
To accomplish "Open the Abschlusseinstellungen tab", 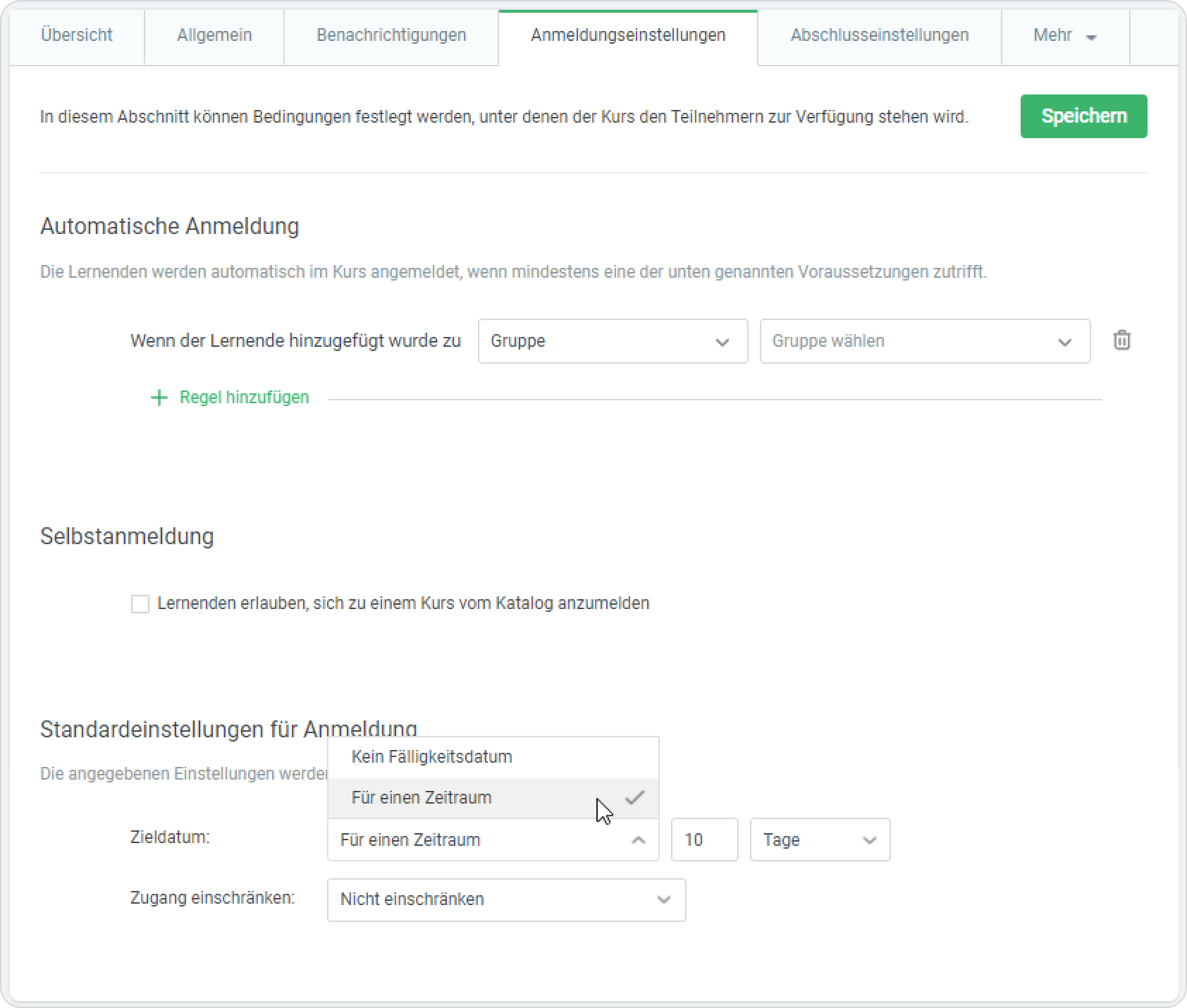I will pyautogui.click(x=879, y=35).
